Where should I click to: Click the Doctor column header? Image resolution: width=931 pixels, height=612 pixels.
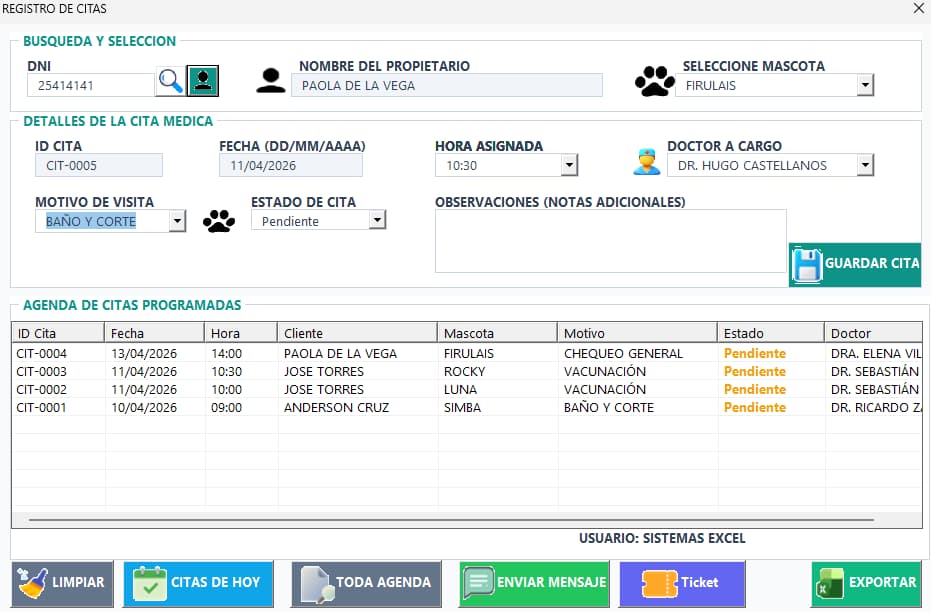point(873,333)
